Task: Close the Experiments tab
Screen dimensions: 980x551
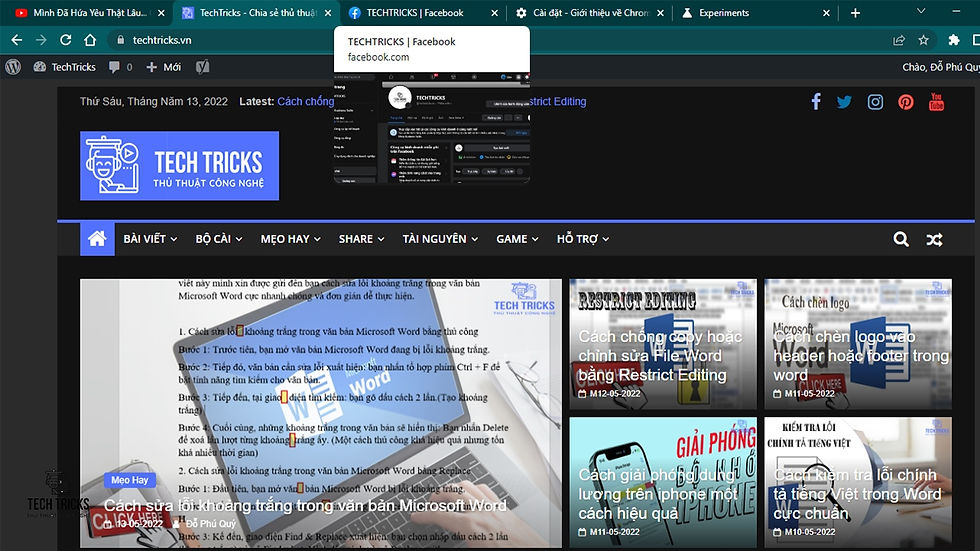Action: 826,12
